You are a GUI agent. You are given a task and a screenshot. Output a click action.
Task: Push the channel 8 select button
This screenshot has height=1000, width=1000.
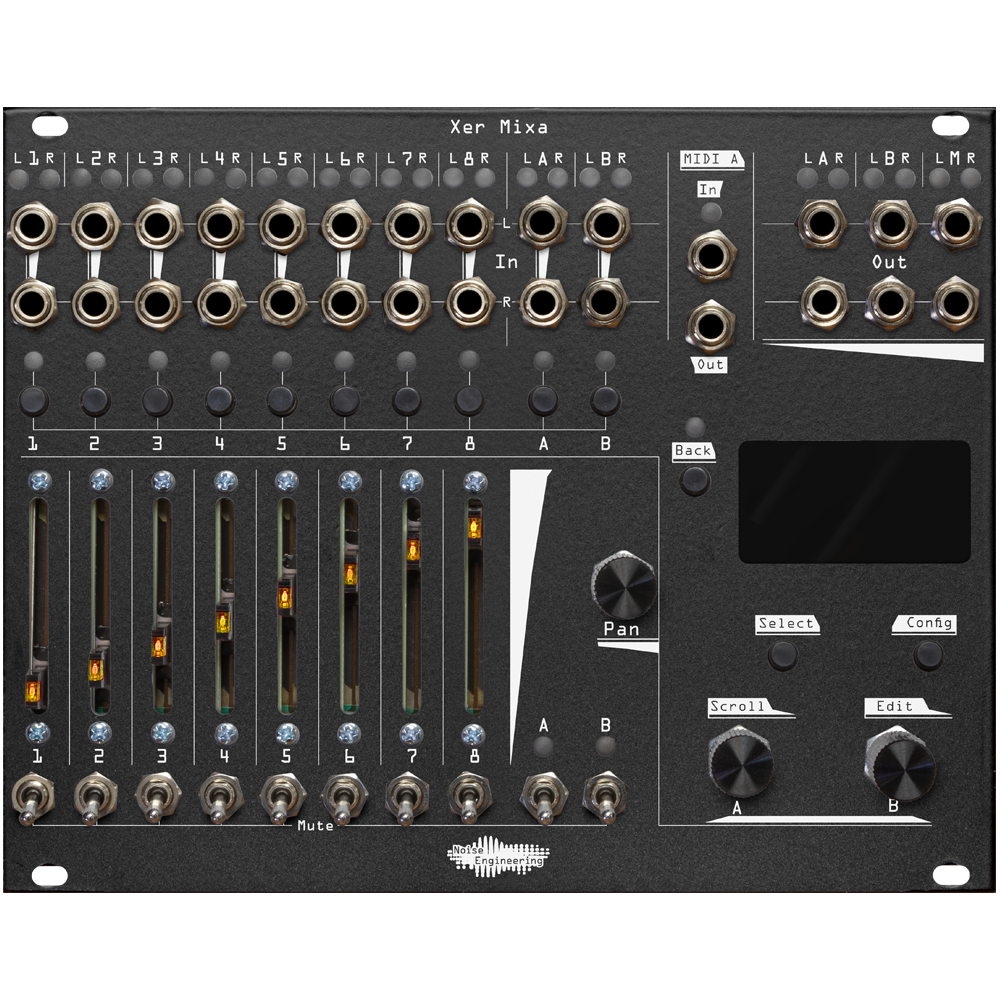point(469,401)
